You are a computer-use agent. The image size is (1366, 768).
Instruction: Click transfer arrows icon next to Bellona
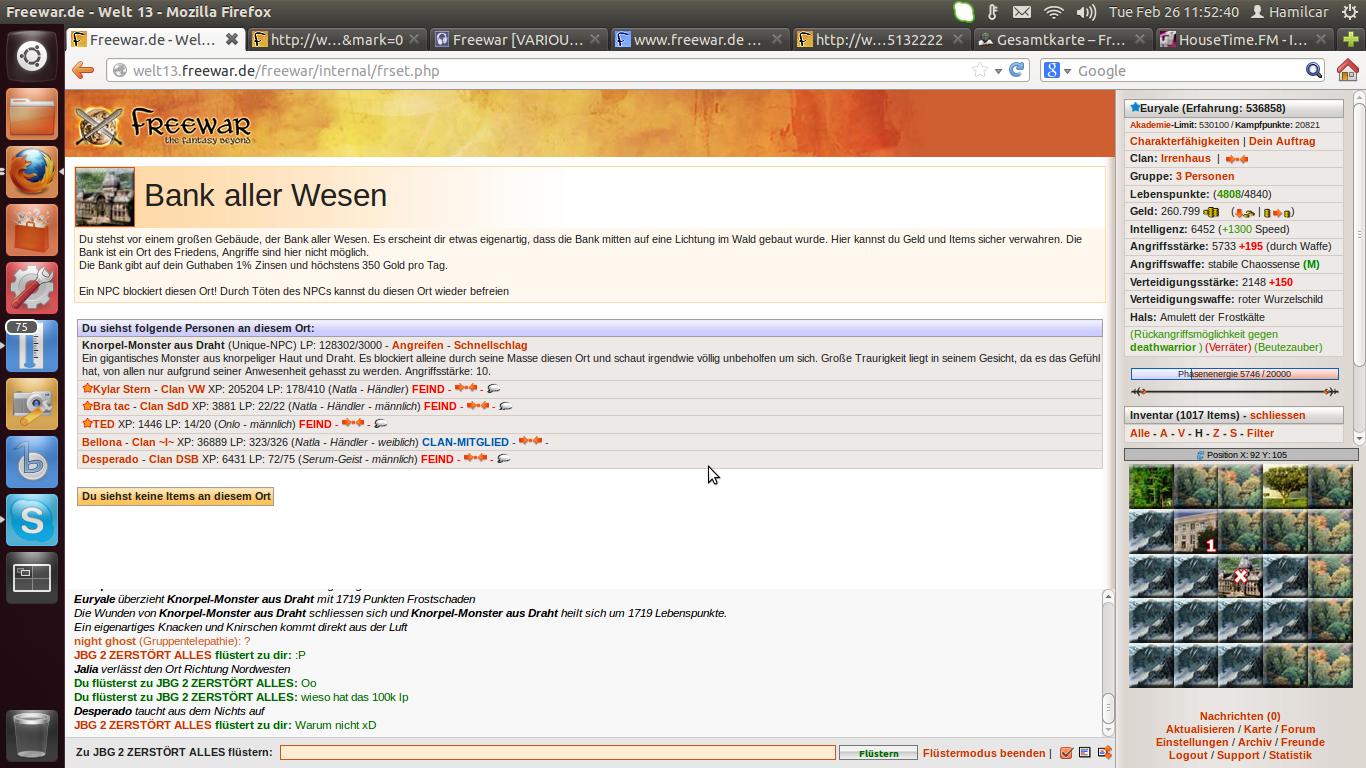[530, 441]
